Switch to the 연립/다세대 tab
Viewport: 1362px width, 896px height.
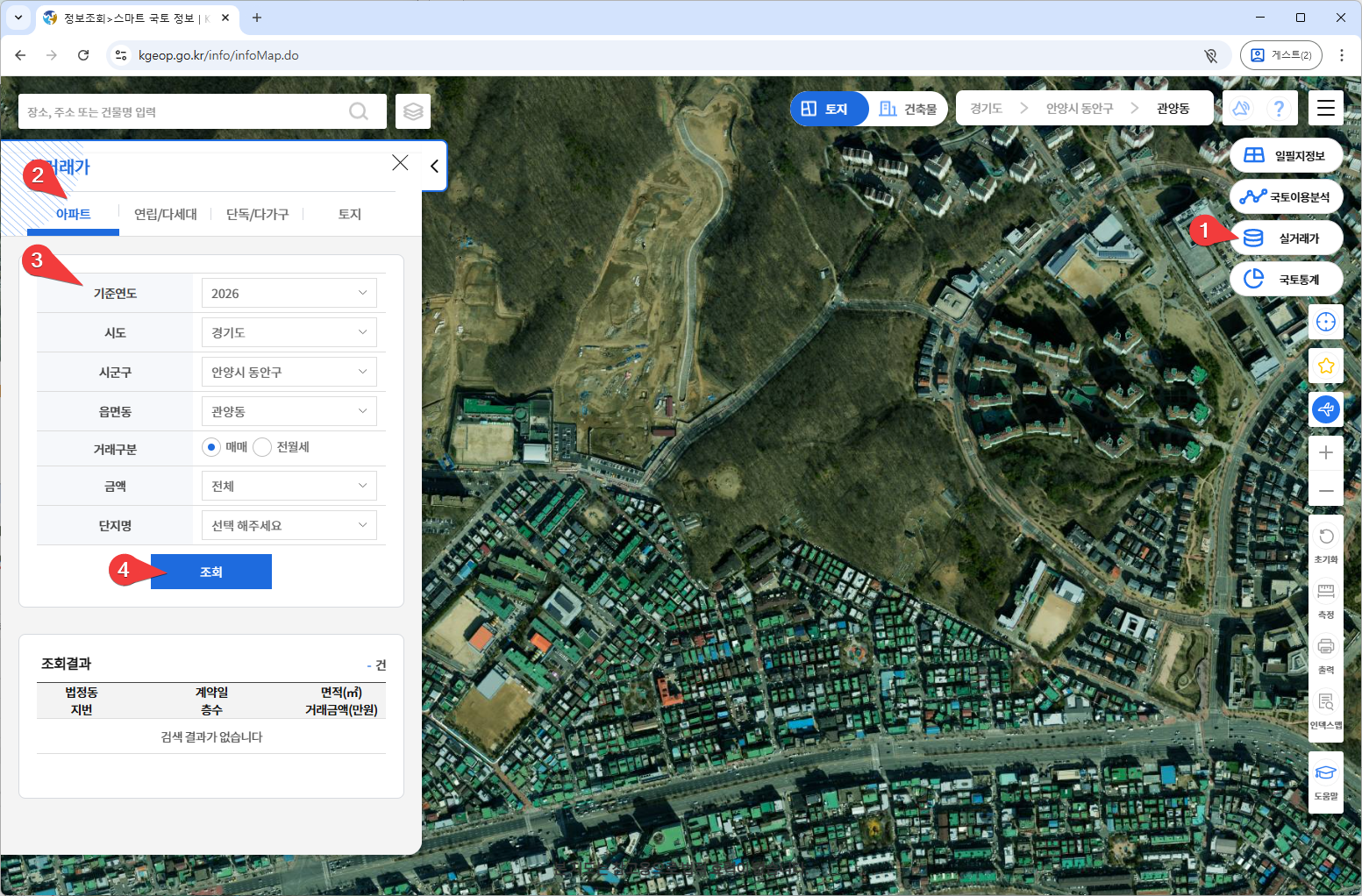coord(165,214)
